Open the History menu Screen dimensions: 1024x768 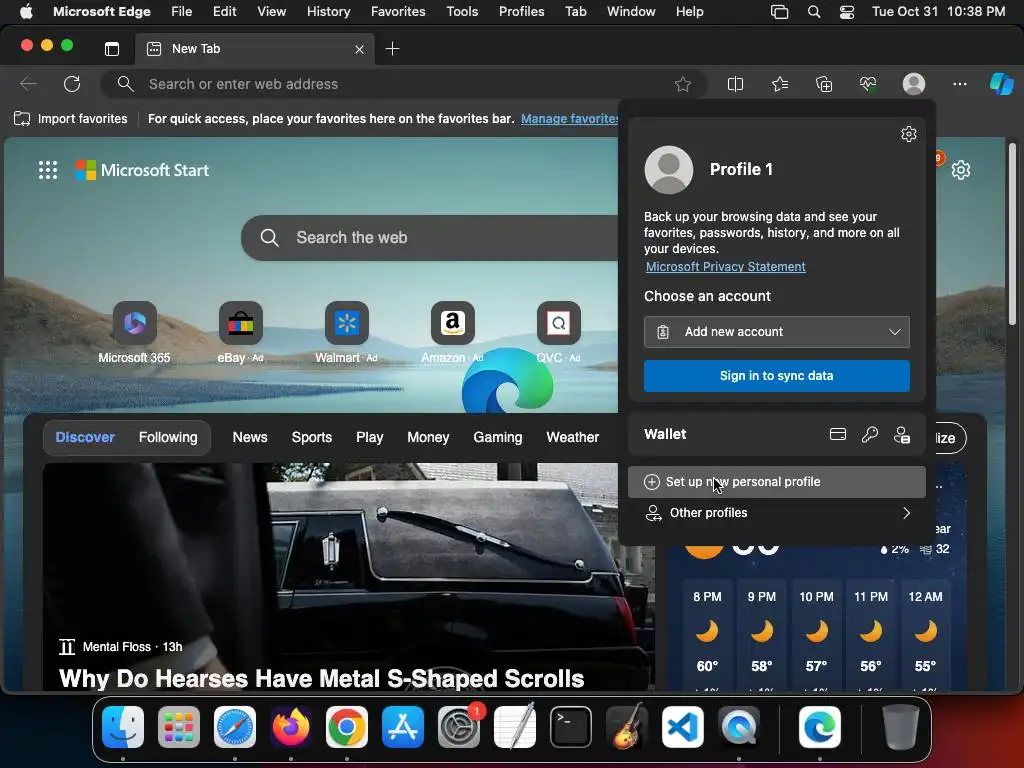click(328, 11)
